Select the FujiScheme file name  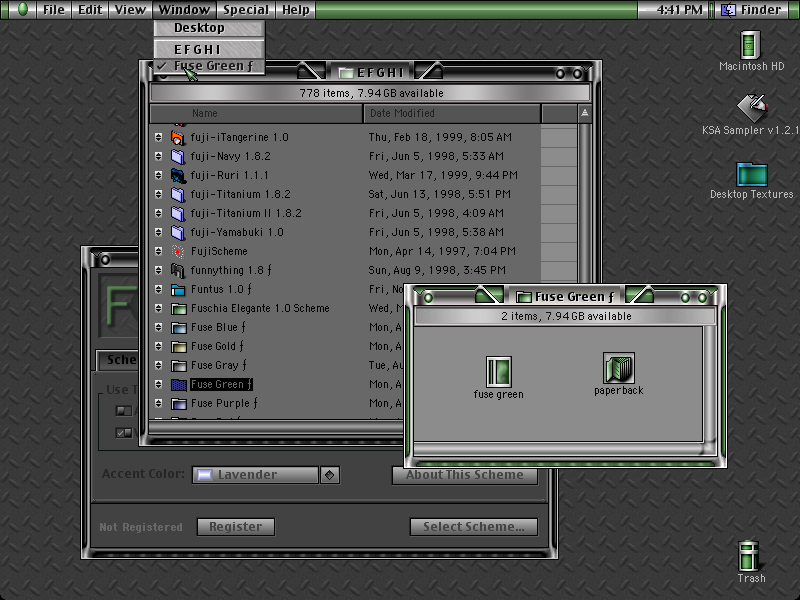point(219,251)
